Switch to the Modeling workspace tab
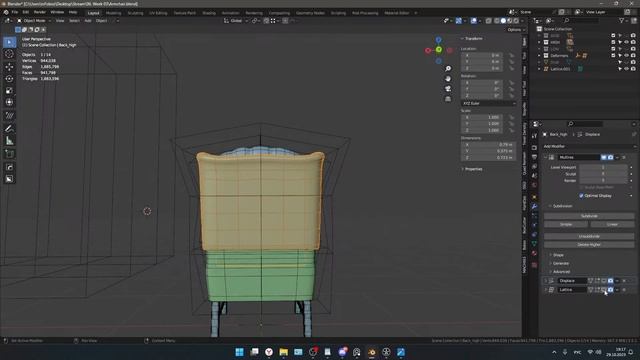This screenshot has height=360, width=640. point(113,13)
